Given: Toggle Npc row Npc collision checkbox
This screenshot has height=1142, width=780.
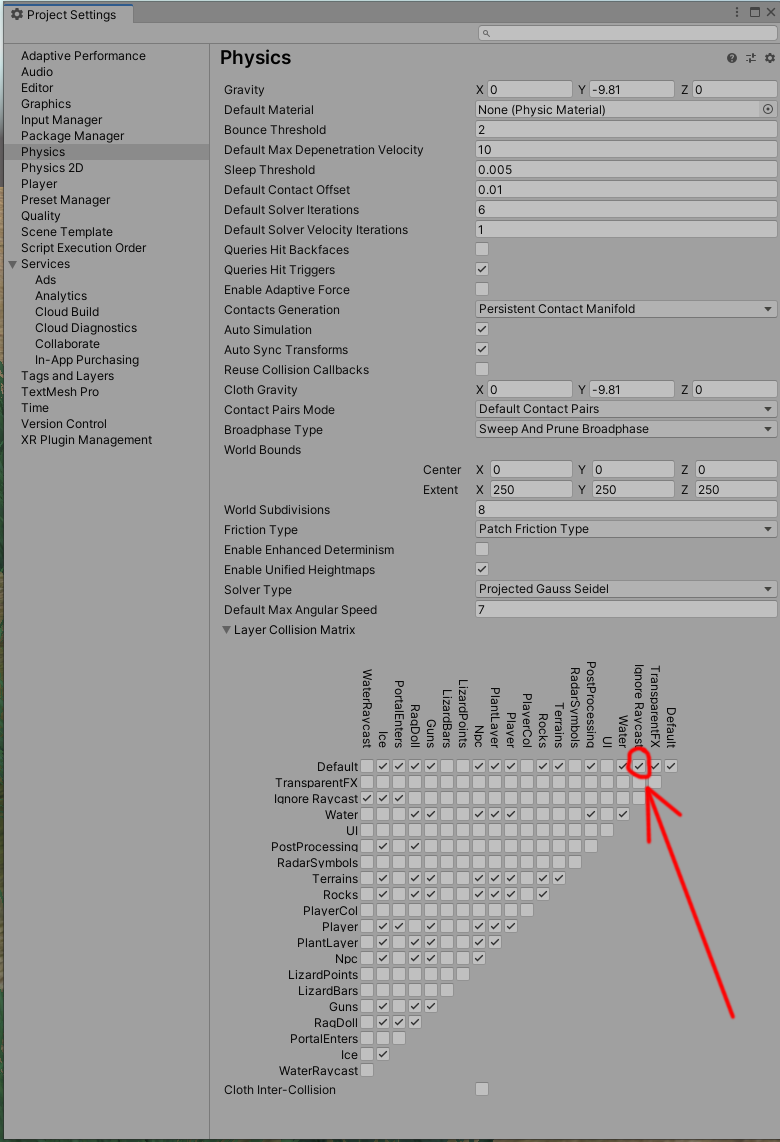Looking at the screenshot, I should 479,958.
